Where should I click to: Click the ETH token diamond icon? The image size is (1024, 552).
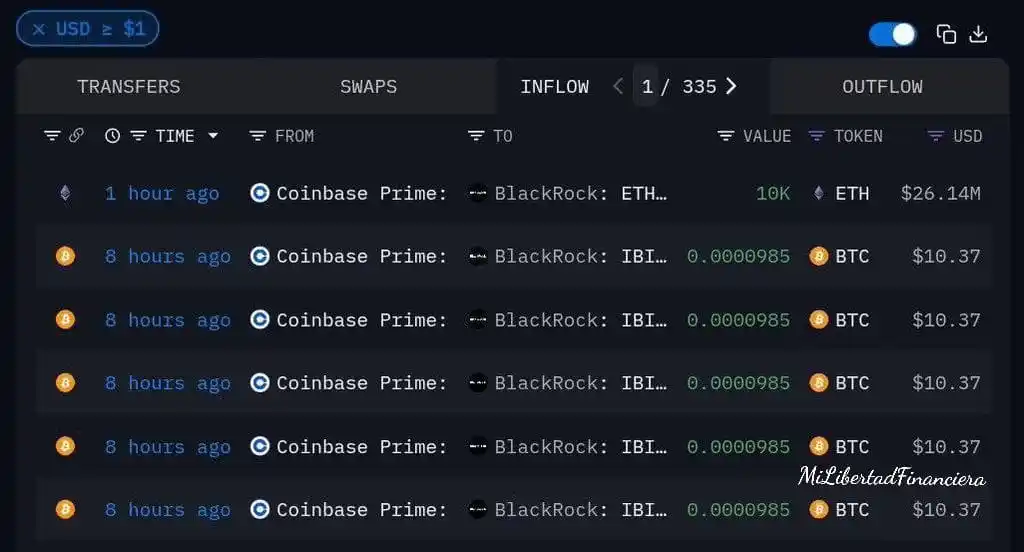click(x=818, y=193)
